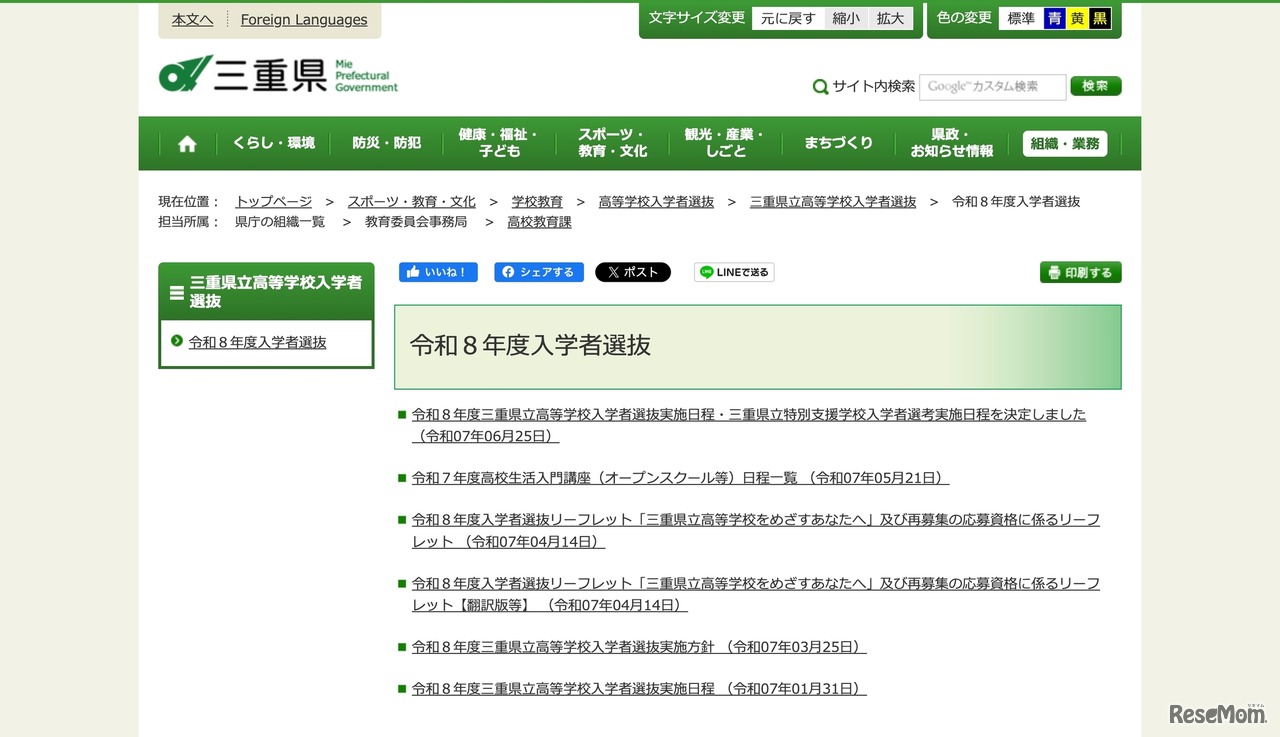Shrink text size with 縮小
The height and width of the screenshot is (737, 1280).
846,19
